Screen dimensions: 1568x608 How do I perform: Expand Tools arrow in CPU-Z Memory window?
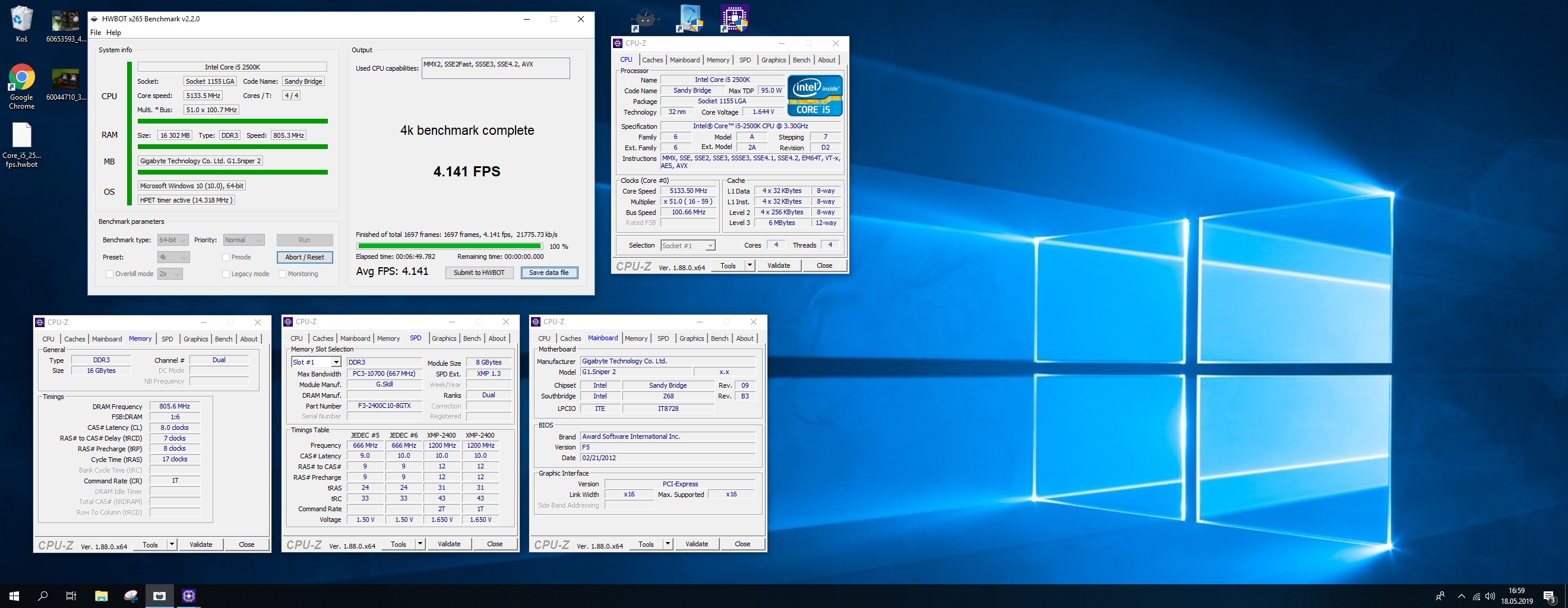point(172,544)
